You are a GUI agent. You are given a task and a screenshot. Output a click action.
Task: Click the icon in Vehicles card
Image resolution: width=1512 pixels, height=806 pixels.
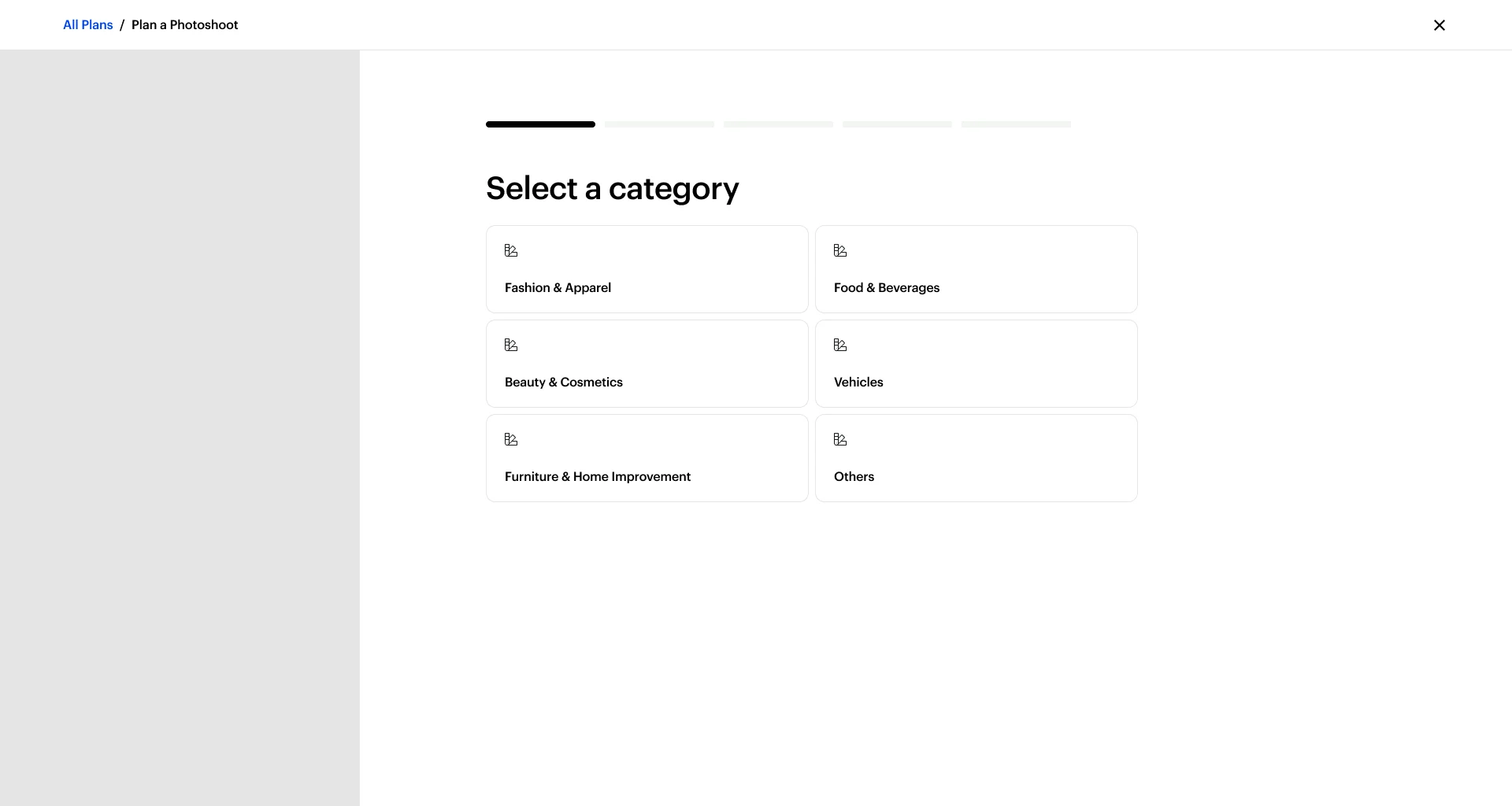pyautogui.click(x=840, y=345)
